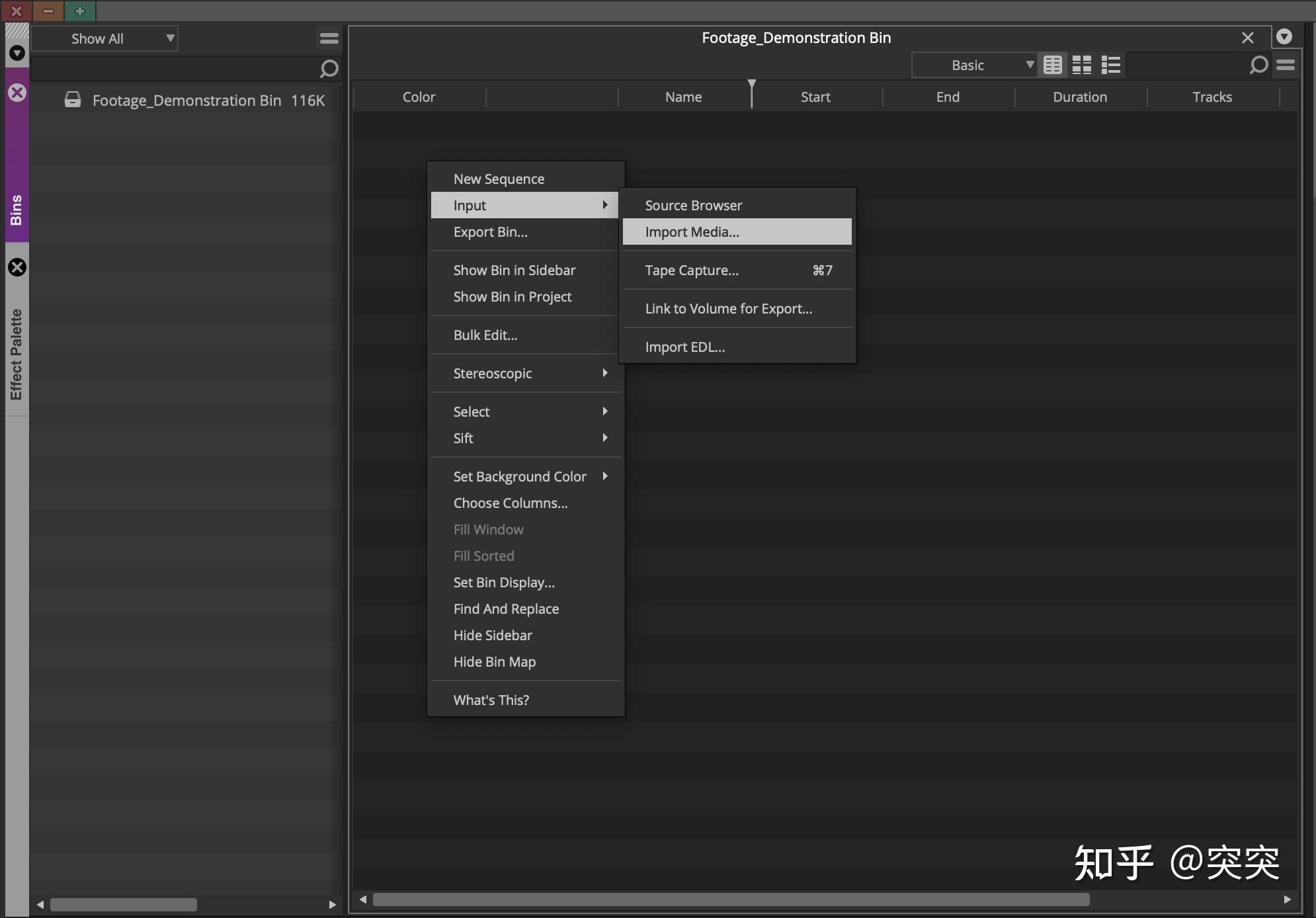The image size is (1316, 918).
Task: Click the bin search magnifier icon
Action: point(1258,65)
